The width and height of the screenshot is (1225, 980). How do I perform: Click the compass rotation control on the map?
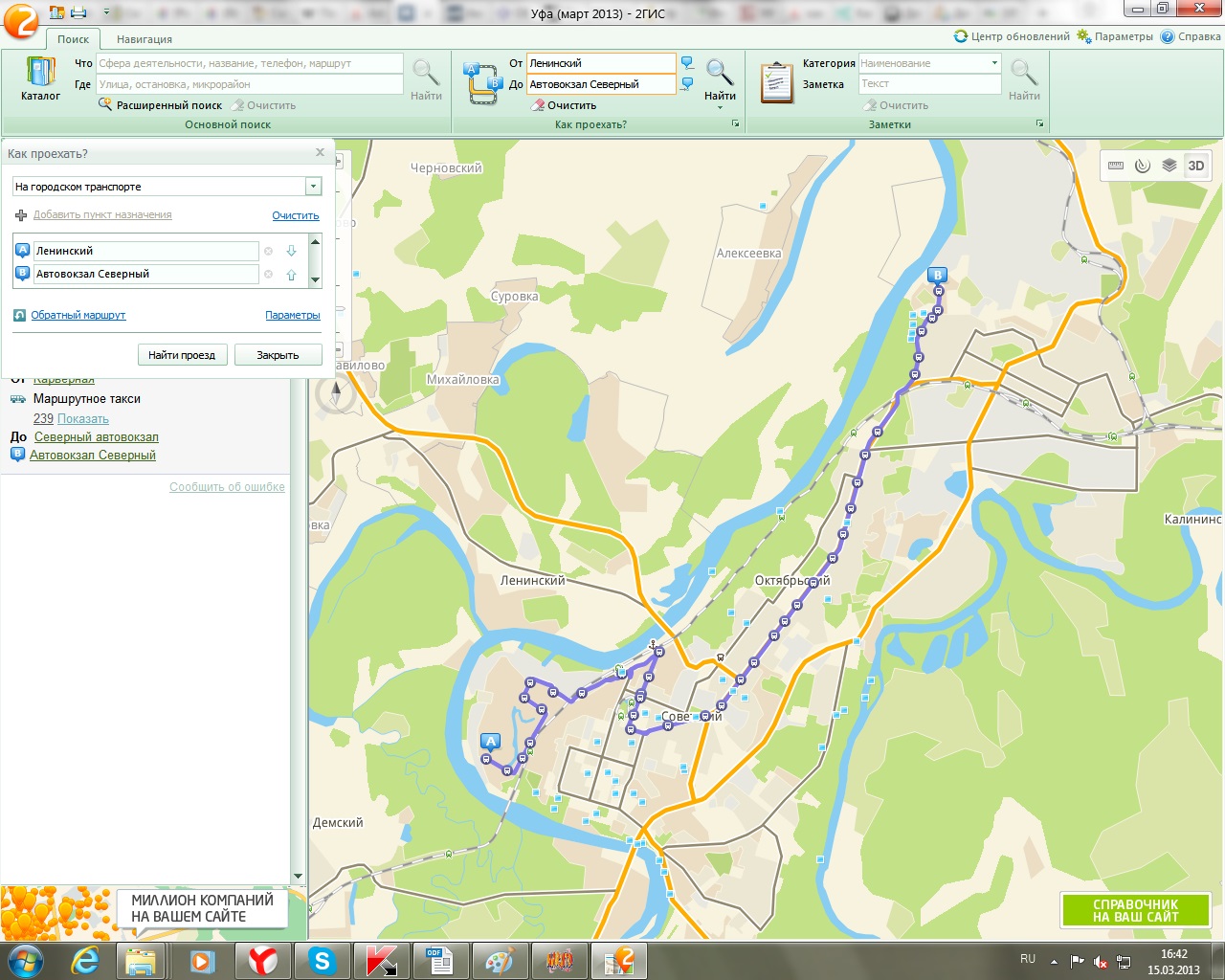[336, 394]
